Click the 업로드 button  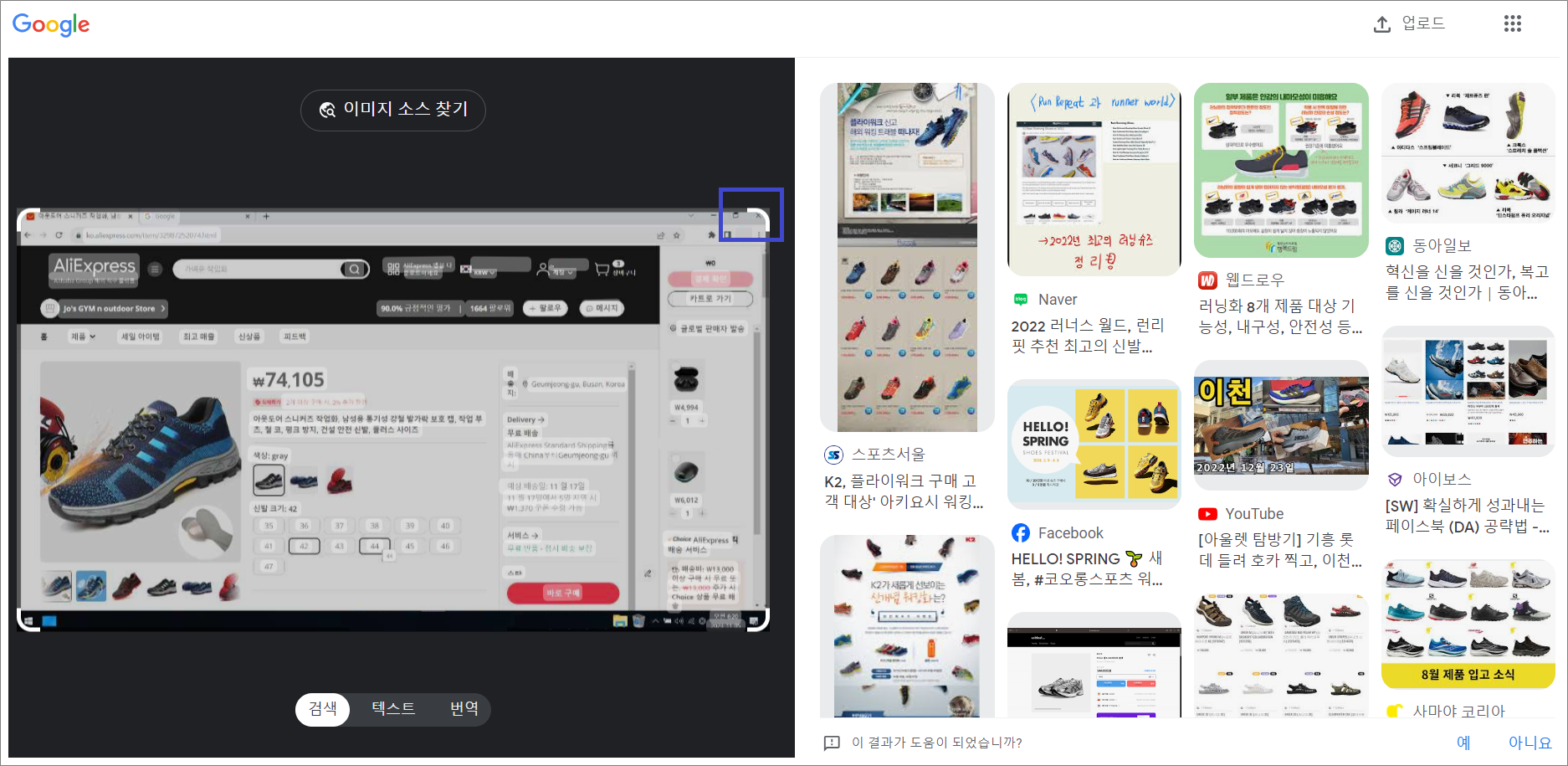(1409, 23)
